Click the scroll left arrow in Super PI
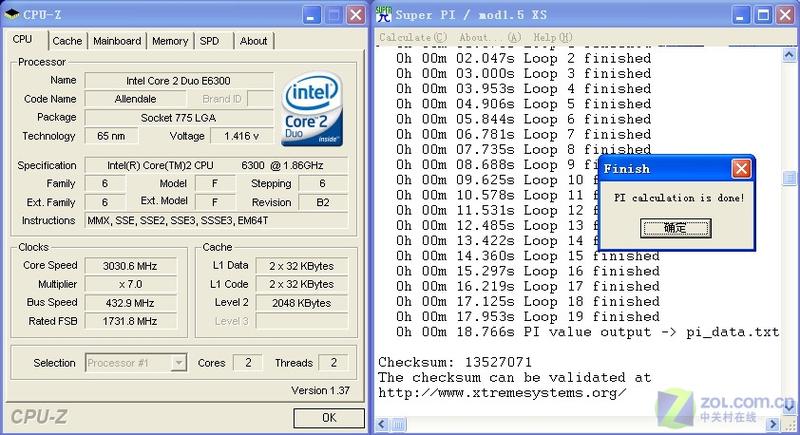 click(x=383, y=424)
